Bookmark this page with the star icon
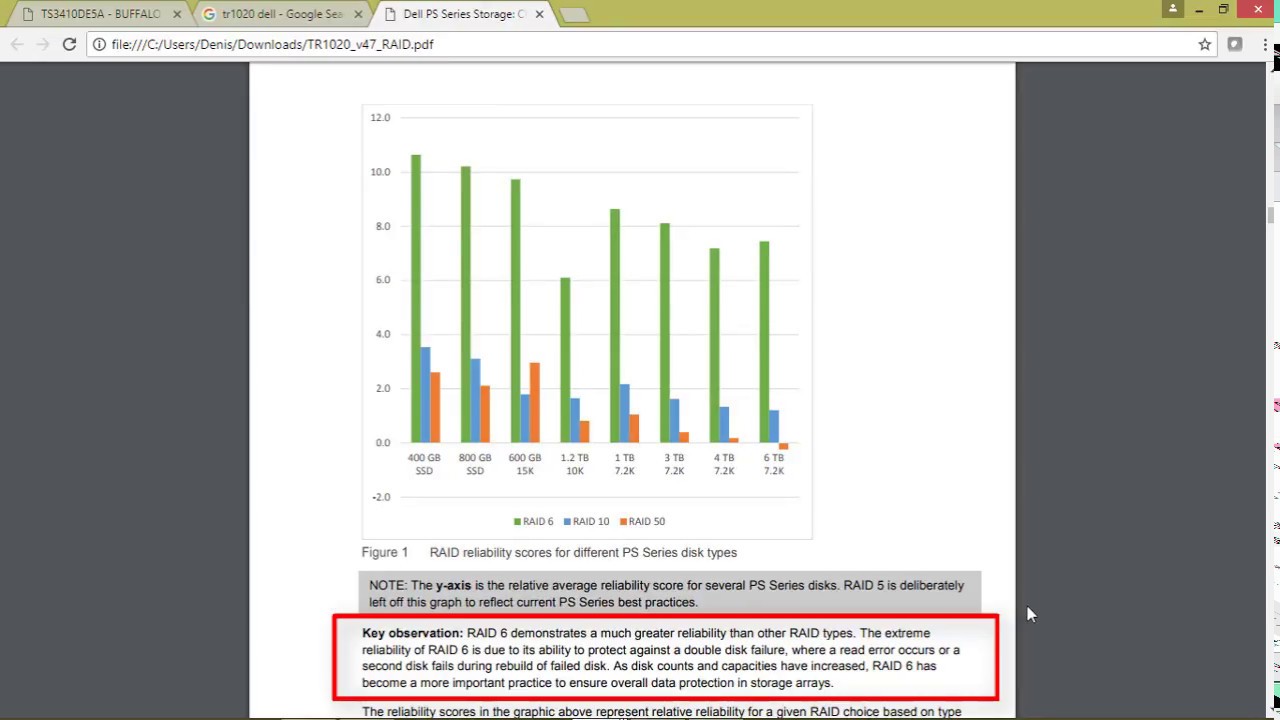1280x720 pixels. click(x=1205, y=44)
